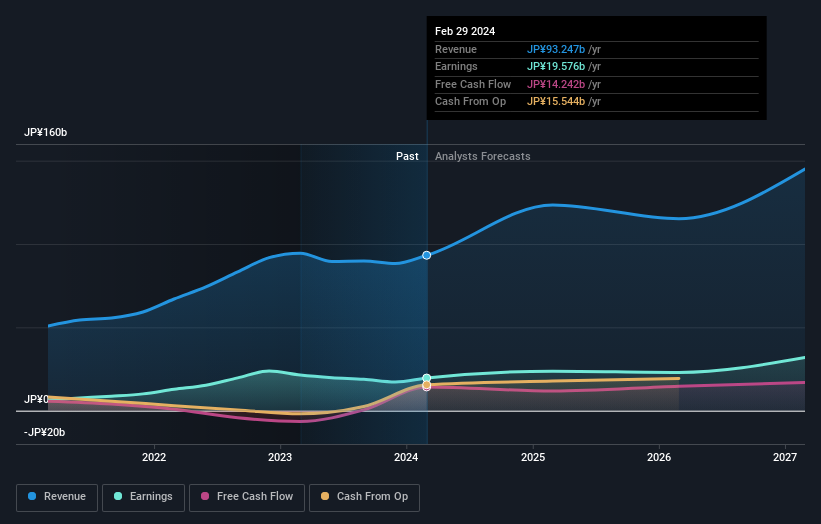Click the -JP¥20b y-axis label
821x524 pixels.
click(45, 432)
